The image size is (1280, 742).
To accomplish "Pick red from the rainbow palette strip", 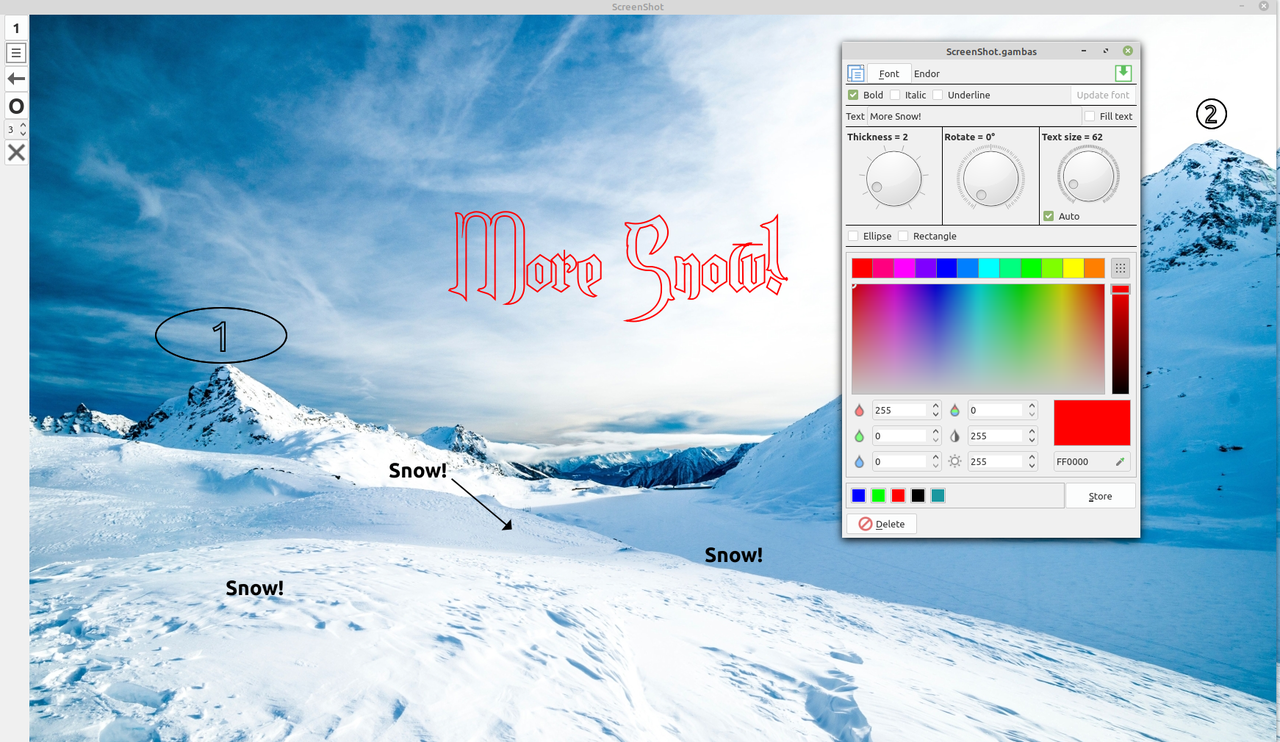I will pos(862,268).
